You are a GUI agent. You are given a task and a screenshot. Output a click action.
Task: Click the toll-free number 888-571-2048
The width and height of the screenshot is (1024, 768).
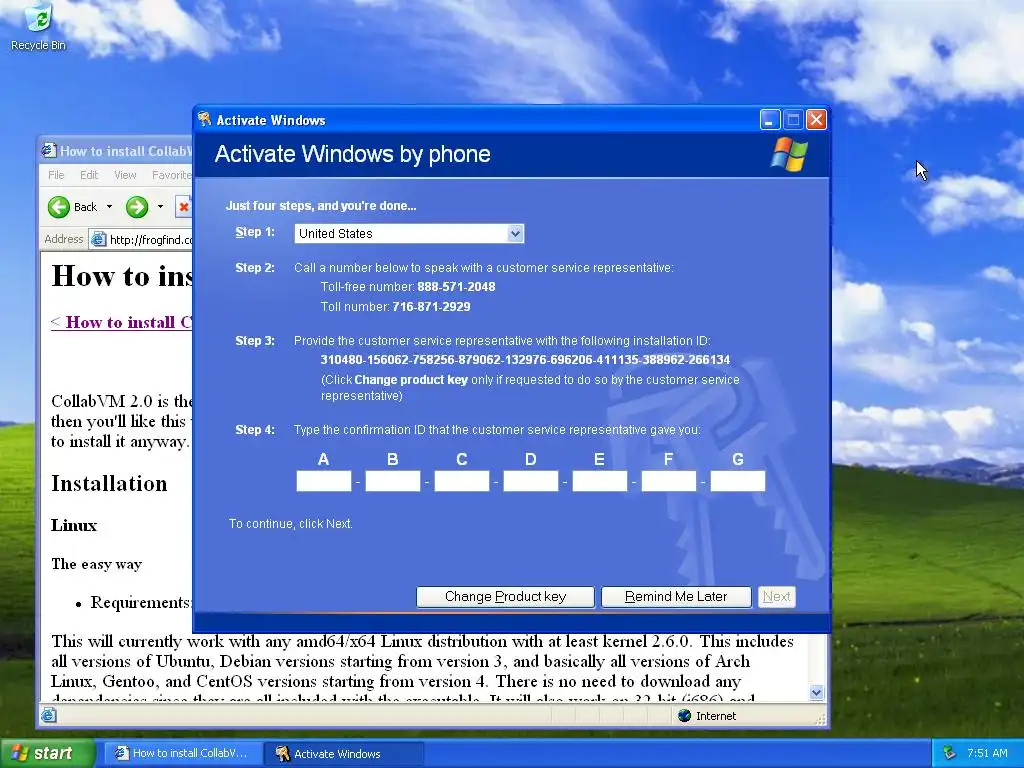coord(456,287)
